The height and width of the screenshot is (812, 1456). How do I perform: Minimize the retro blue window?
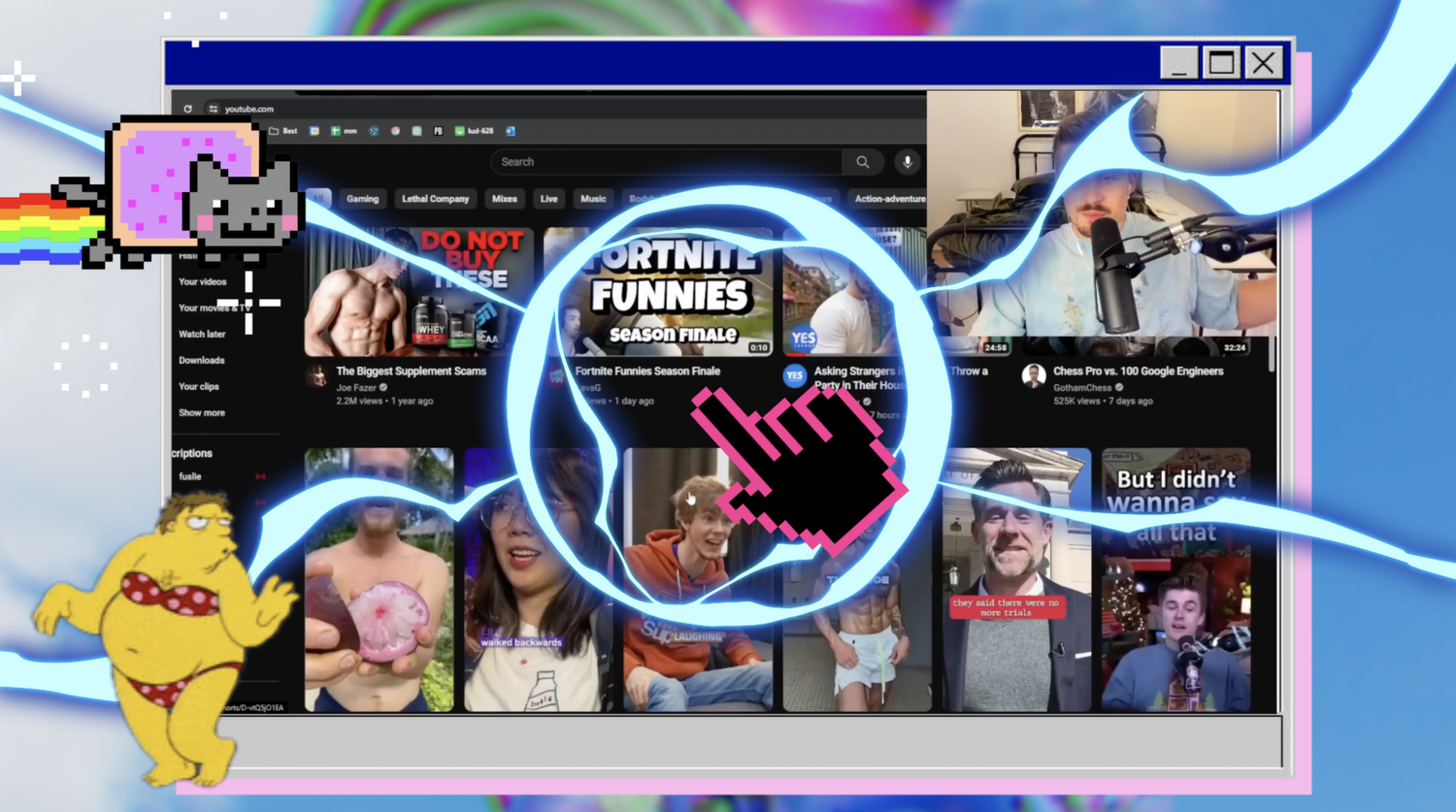pos(1179,63)
